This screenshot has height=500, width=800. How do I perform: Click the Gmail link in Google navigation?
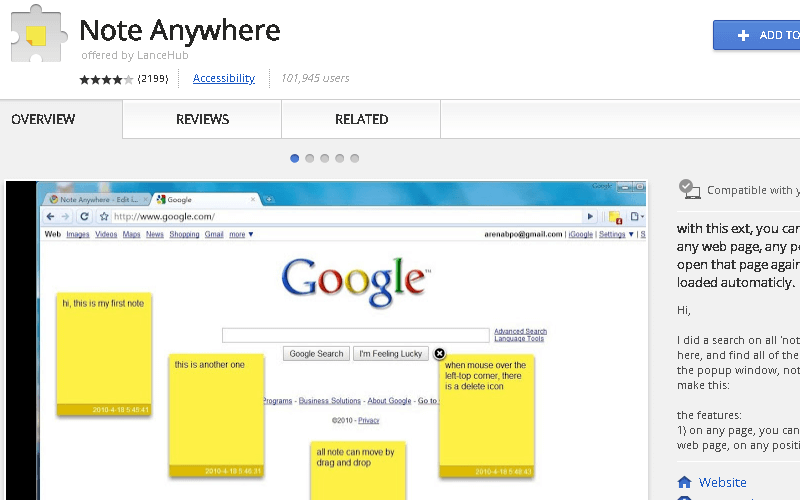pyautogui.click(x=214, y=234)
